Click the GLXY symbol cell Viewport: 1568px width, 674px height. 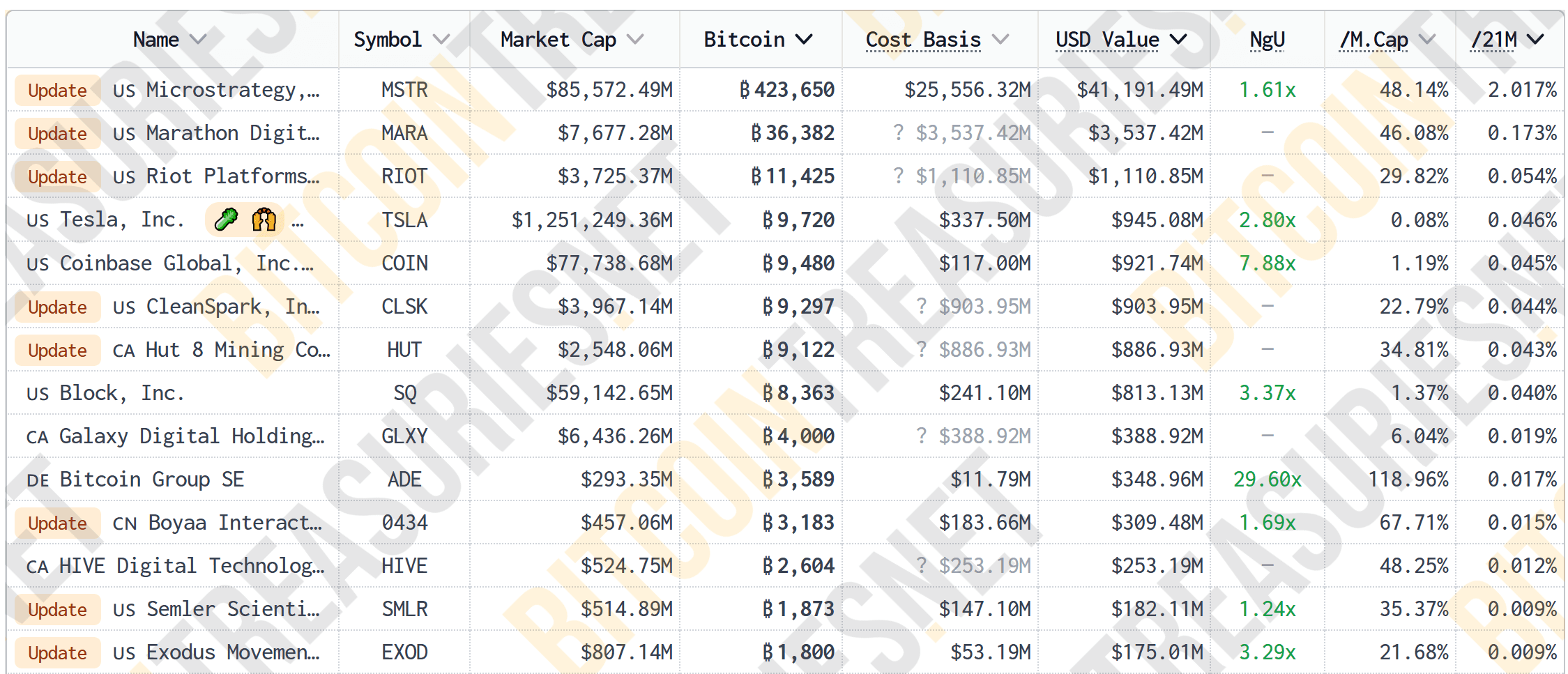404,436
